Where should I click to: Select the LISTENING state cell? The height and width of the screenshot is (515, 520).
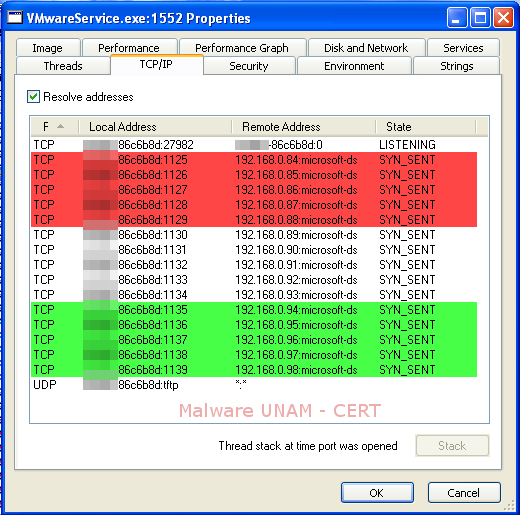pos(407,145)
